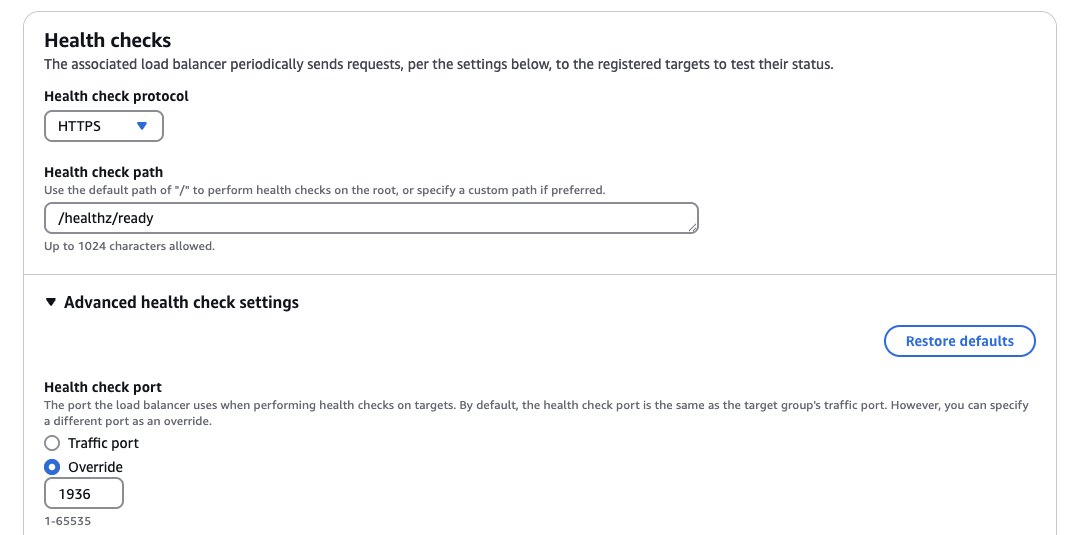1072x535 pixels.
Task: Open the Health check protocol HTTPS dropdown
Action: point(103,126)
